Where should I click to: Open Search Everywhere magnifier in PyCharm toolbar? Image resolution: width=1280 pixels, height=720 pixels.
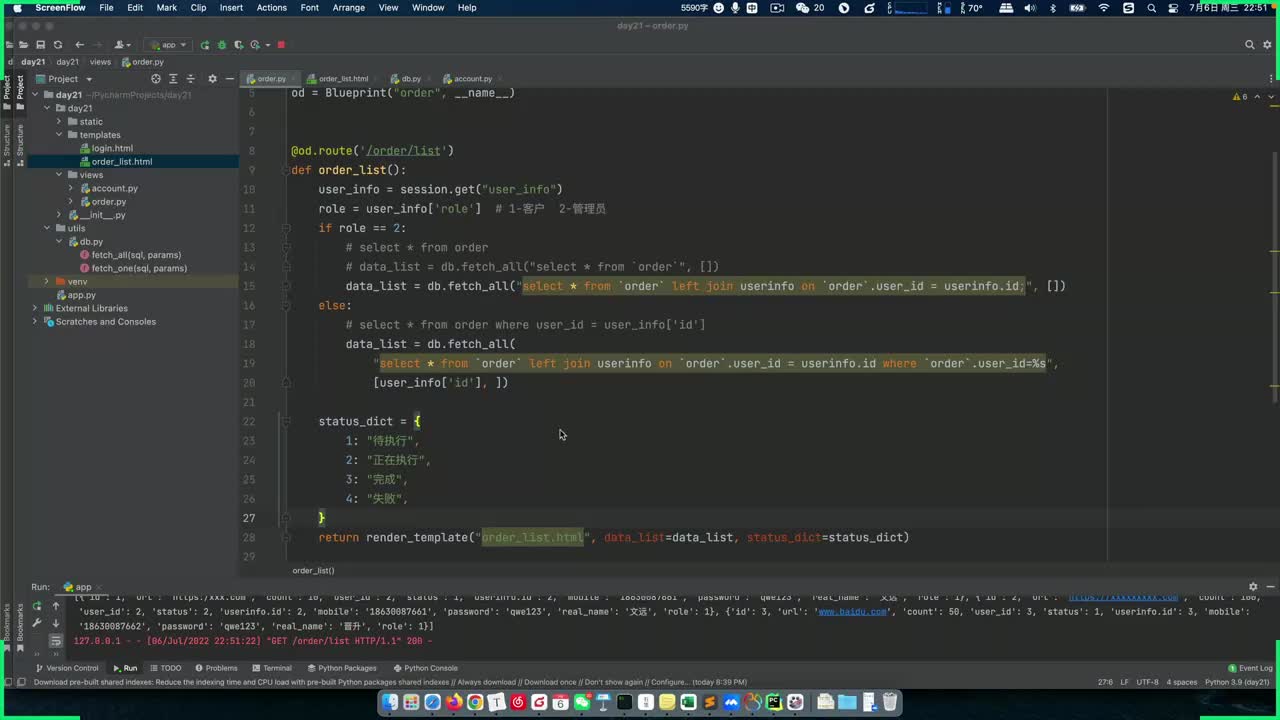coord(1249,45)
